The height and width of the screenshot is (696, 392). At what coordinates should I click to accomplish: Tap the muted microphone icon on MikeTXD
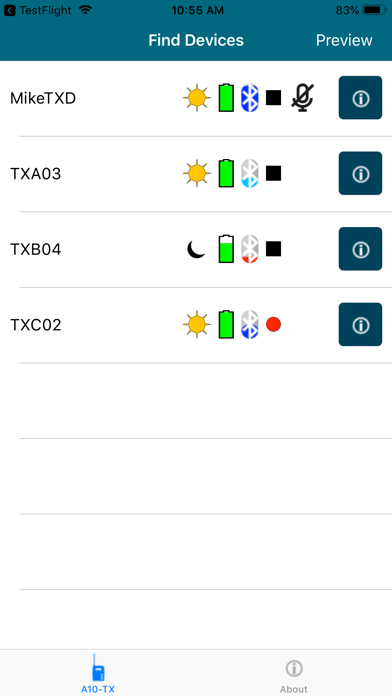tap(302, 98)
